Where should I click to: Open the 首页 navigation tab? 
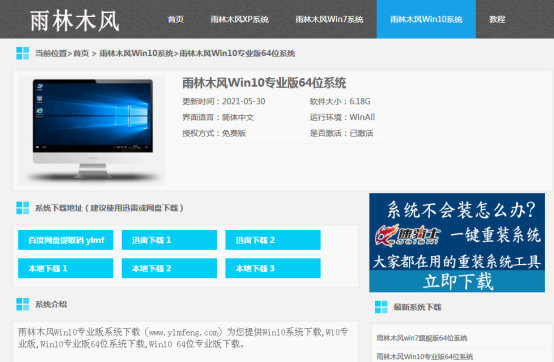tap(176, 19)
